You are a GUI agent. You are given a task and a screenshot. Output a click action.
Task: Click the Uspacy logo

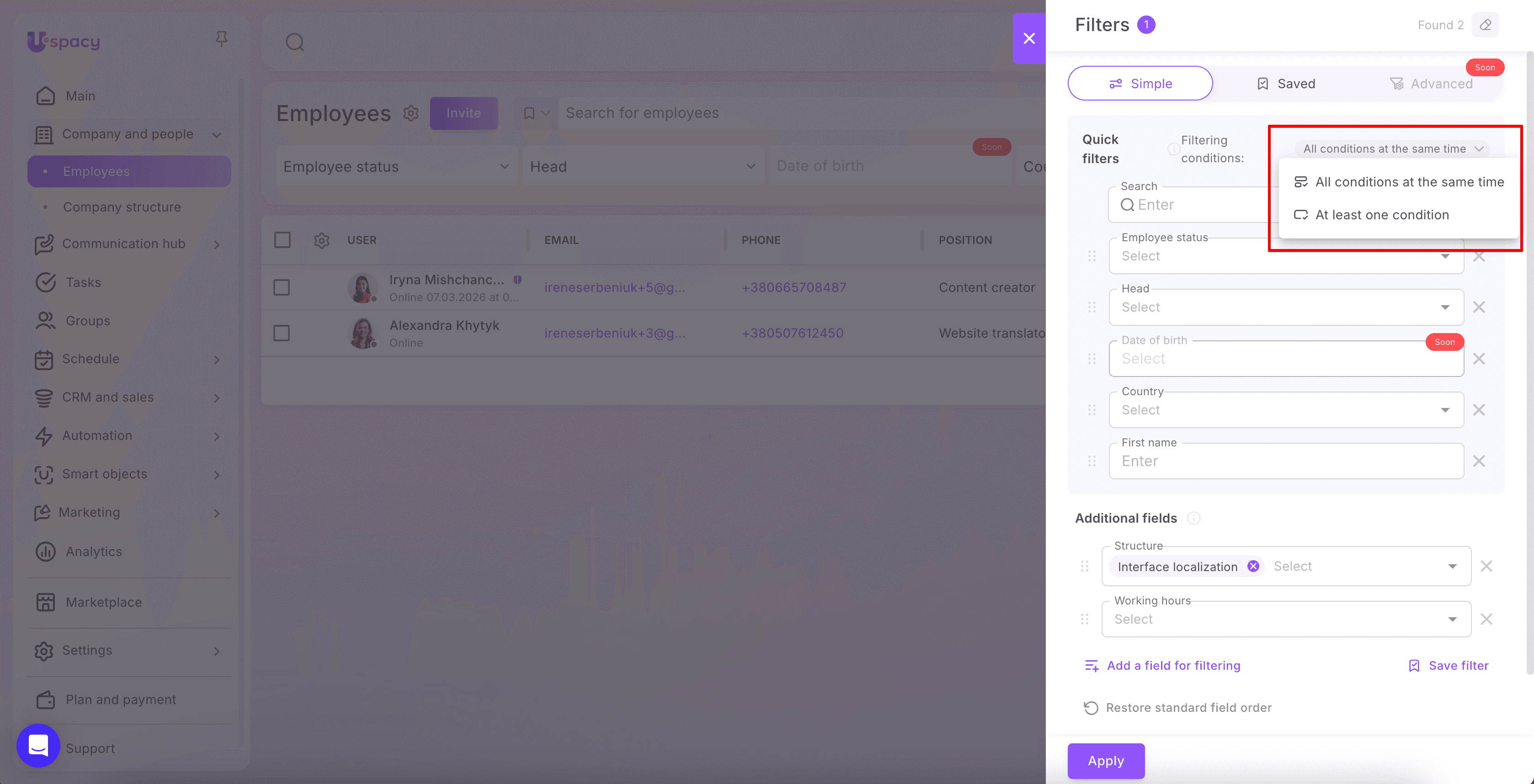pos(63,41)
